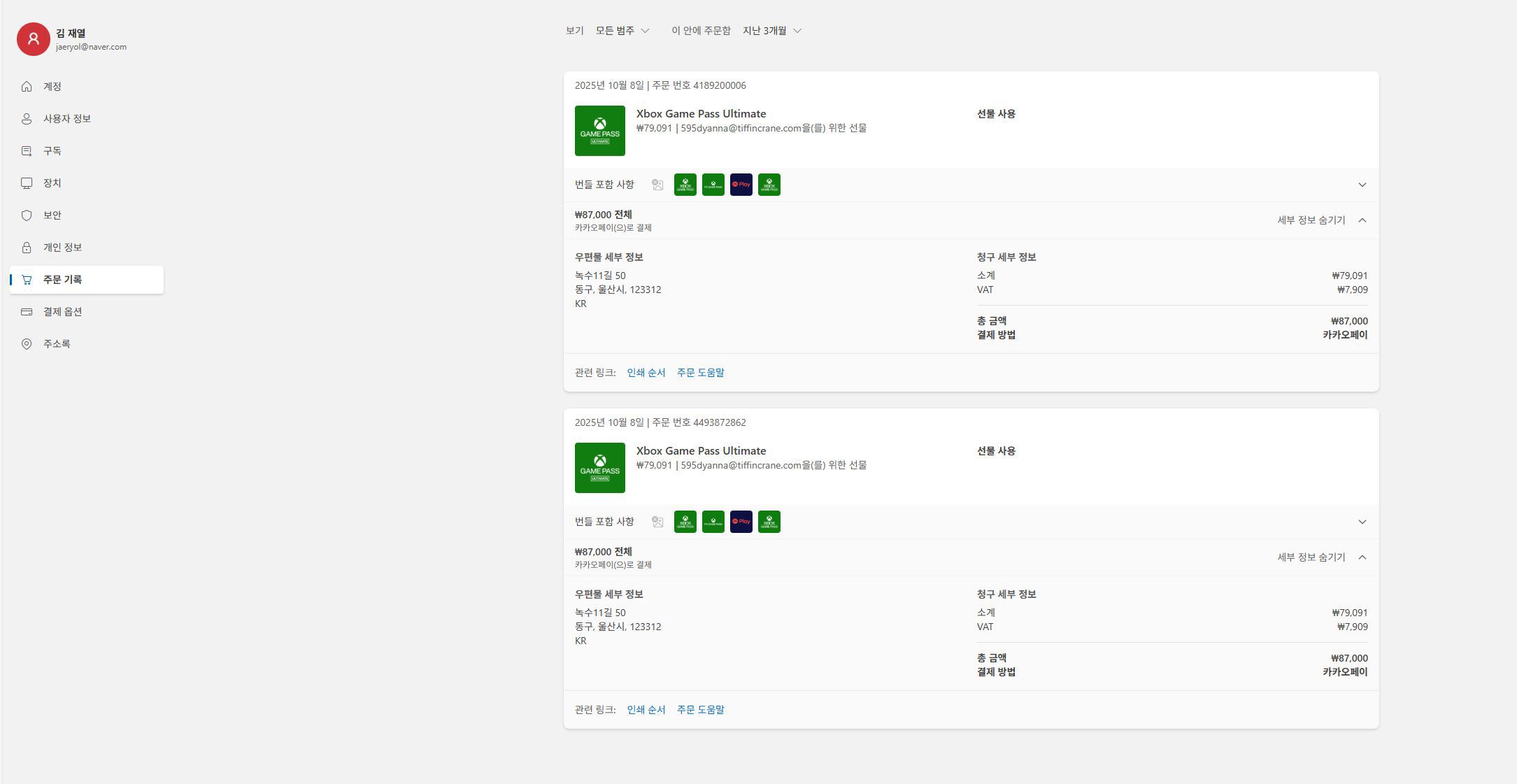The height and width of the screenshot is (784, 1517).
Task: Select 주문 기록 in the sidebar
Action: point(87,280)
